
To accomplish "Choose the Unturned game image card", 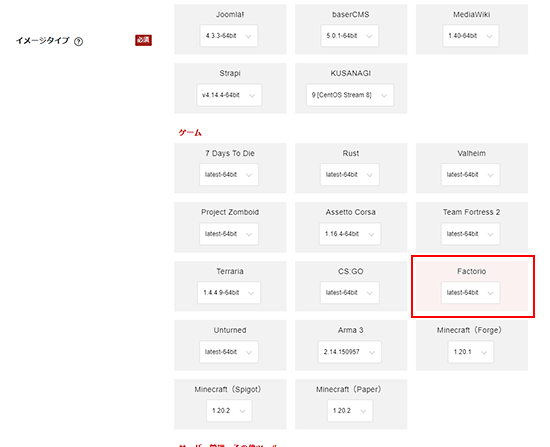I will [x=230, y=345].
